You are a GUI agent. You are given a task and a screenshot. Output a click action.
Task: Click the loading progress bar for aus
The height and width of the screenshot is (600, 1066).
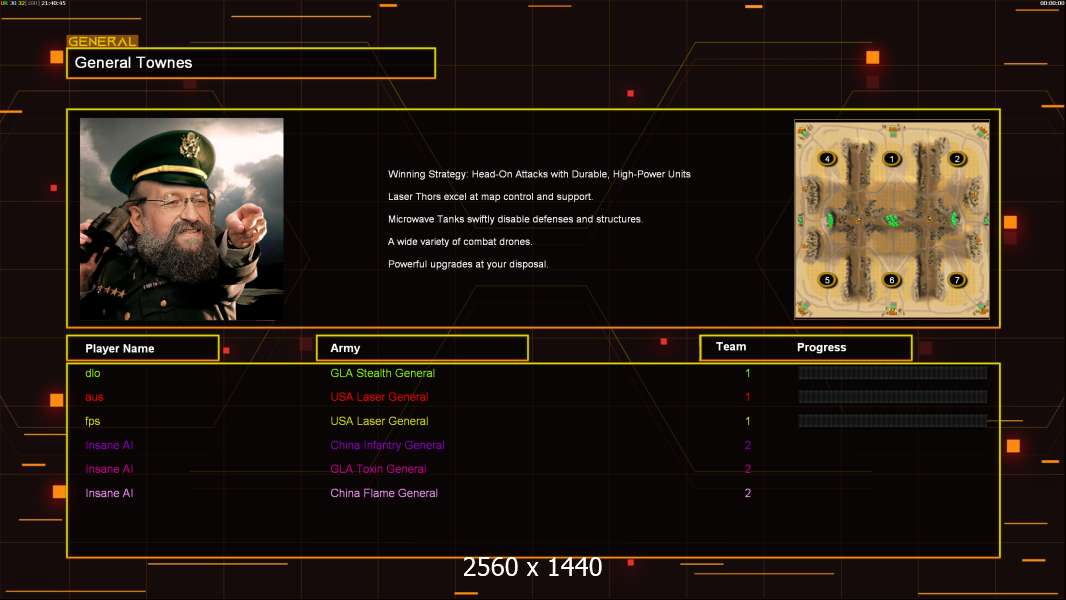click(893, 397)
